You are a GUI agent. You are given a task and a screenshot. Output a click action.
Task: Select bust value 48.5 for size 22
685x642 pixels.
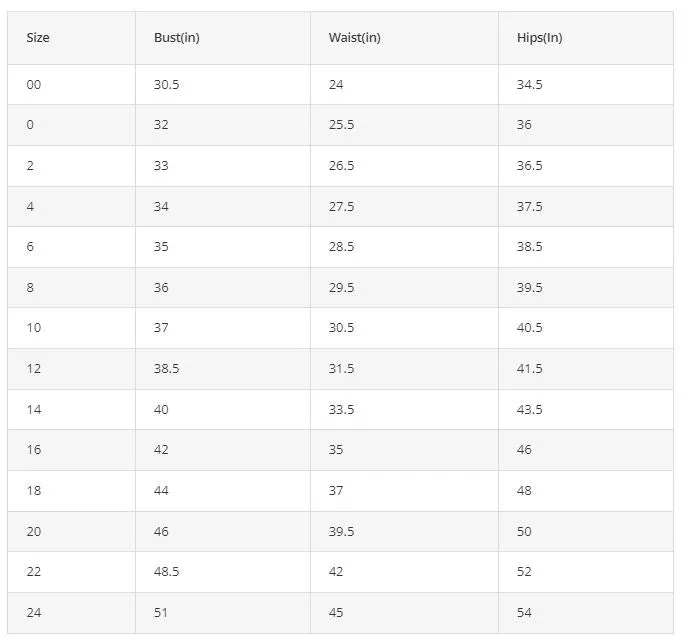point(166,571)
